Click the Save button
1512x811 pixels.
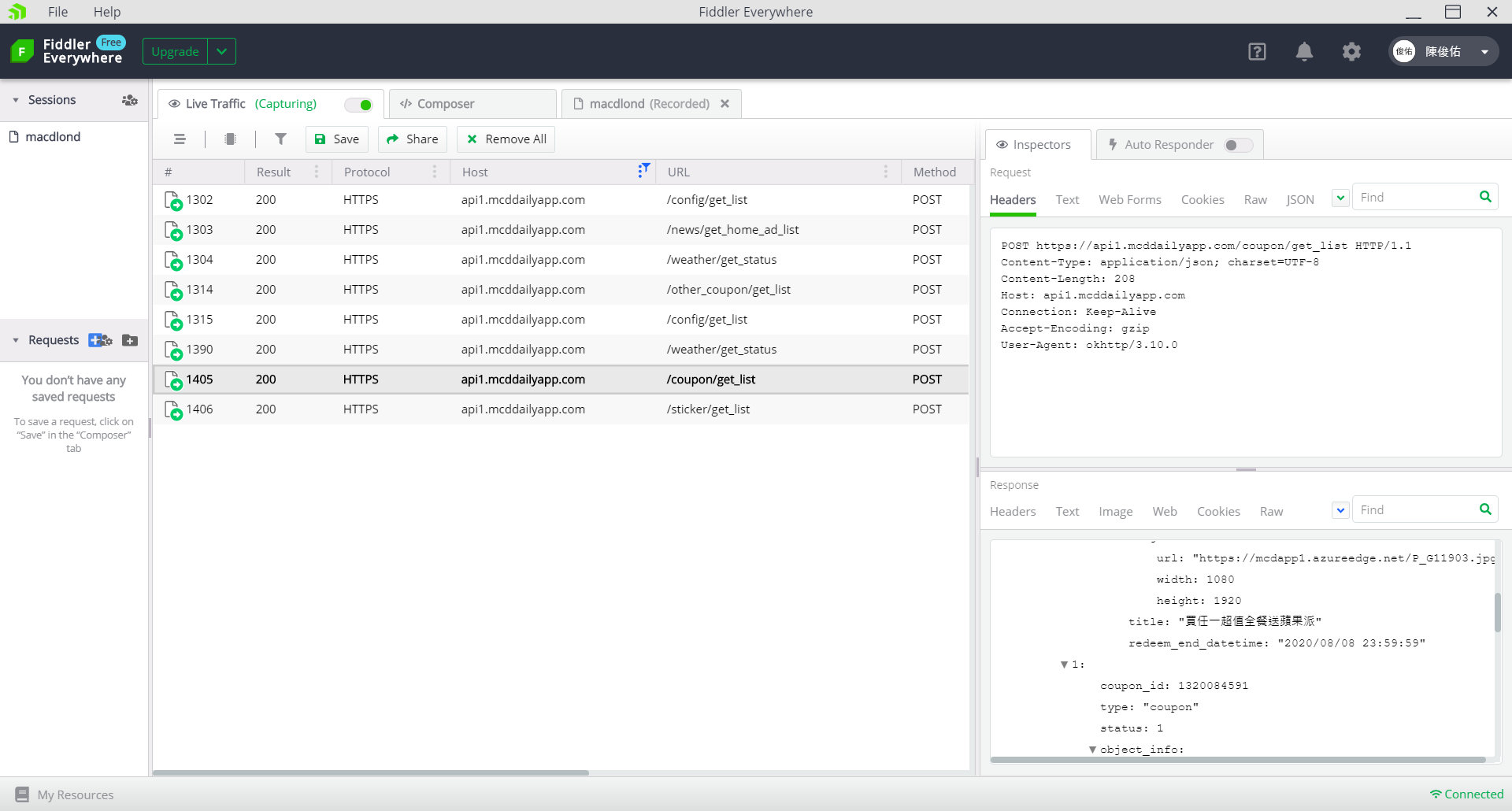tap(337, 139)
